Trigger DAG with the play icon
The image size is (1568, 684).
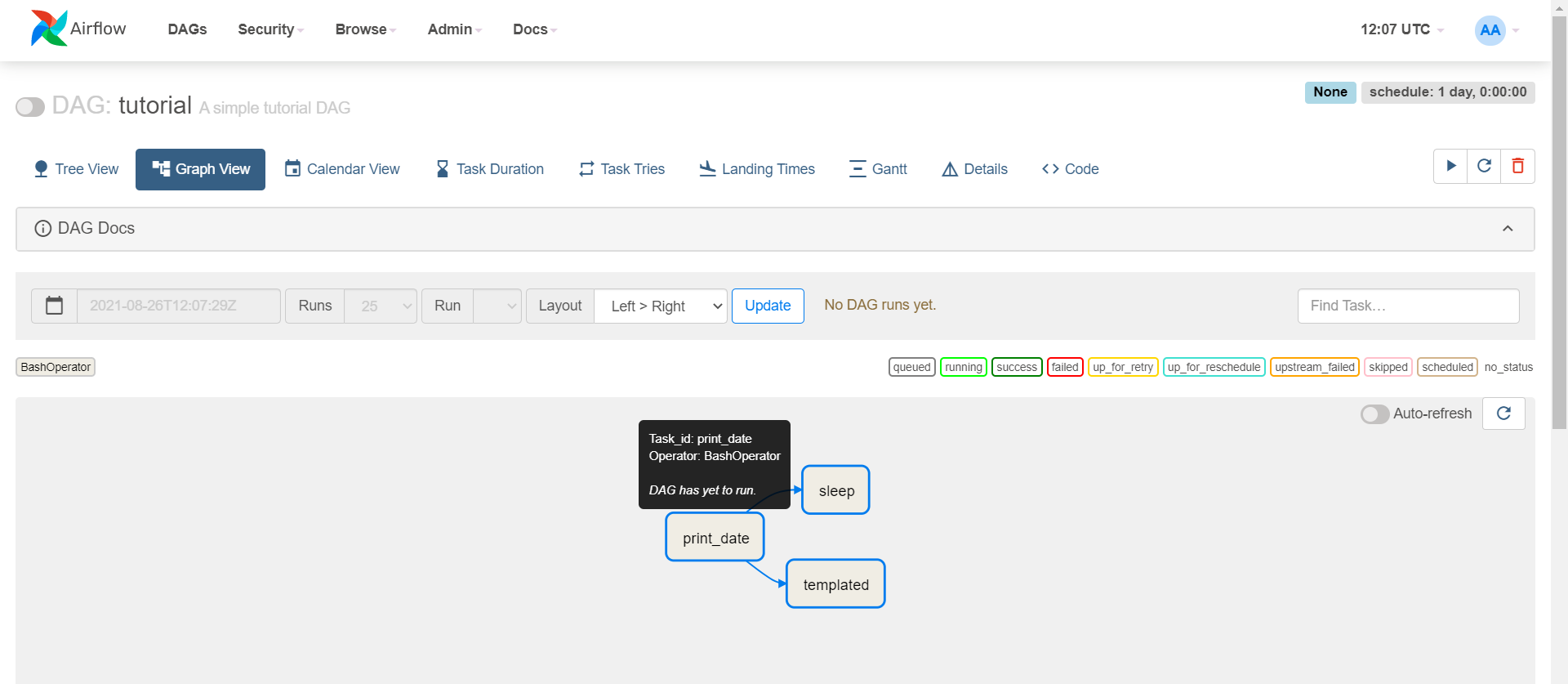pyautogui.click(x=1450, y=166)
